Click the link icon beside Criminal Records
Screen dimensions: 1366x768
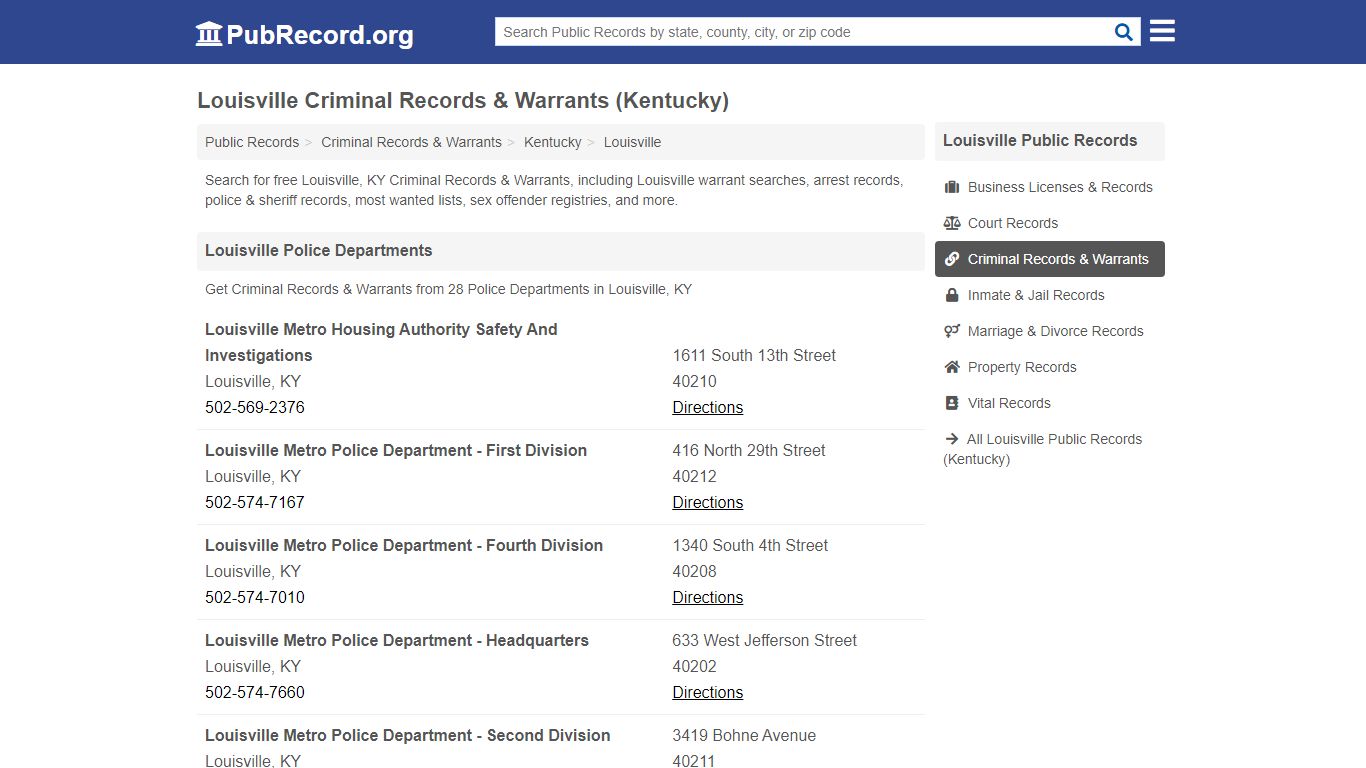coord(952,259)
